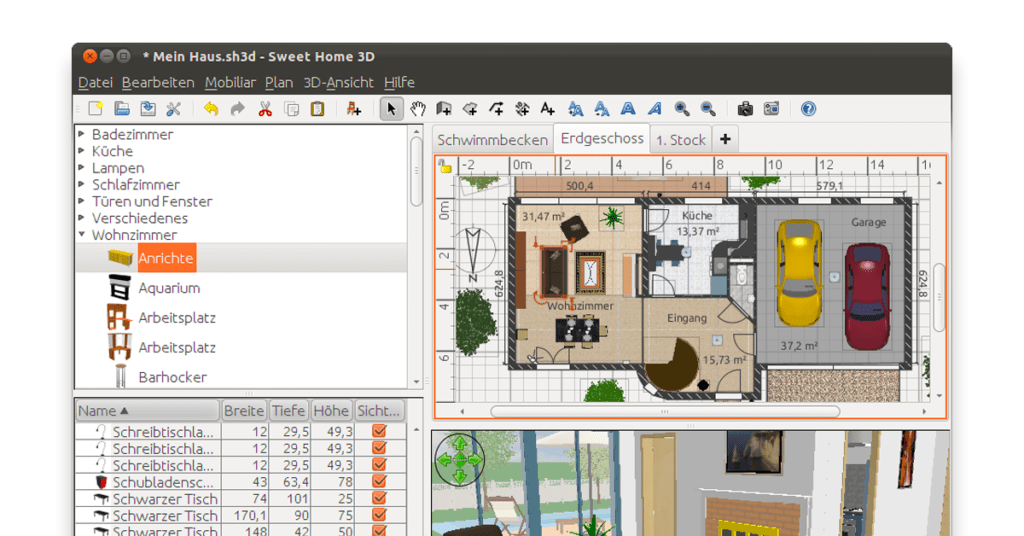Select Aquarium in the furniture catalog

(169, 288)
